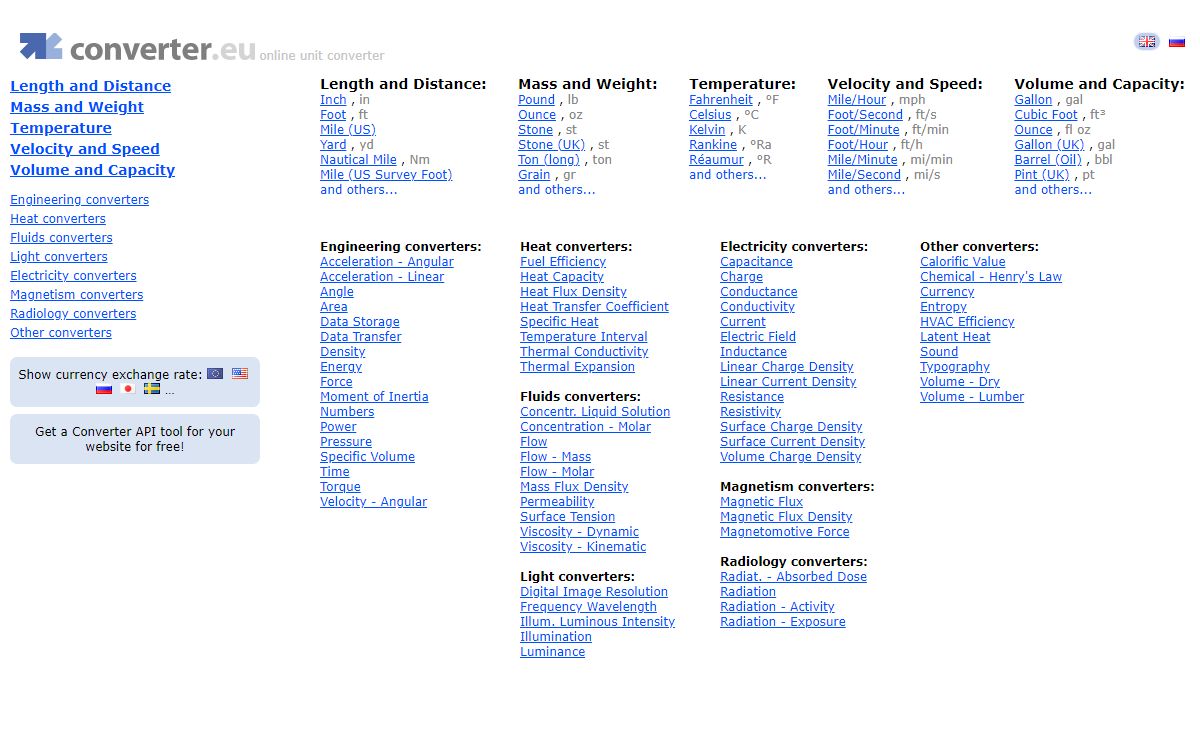This screenshot has width=1200, height=740.
Task: Open Velocity - Angular converter
Action: [x=373, y=502]
